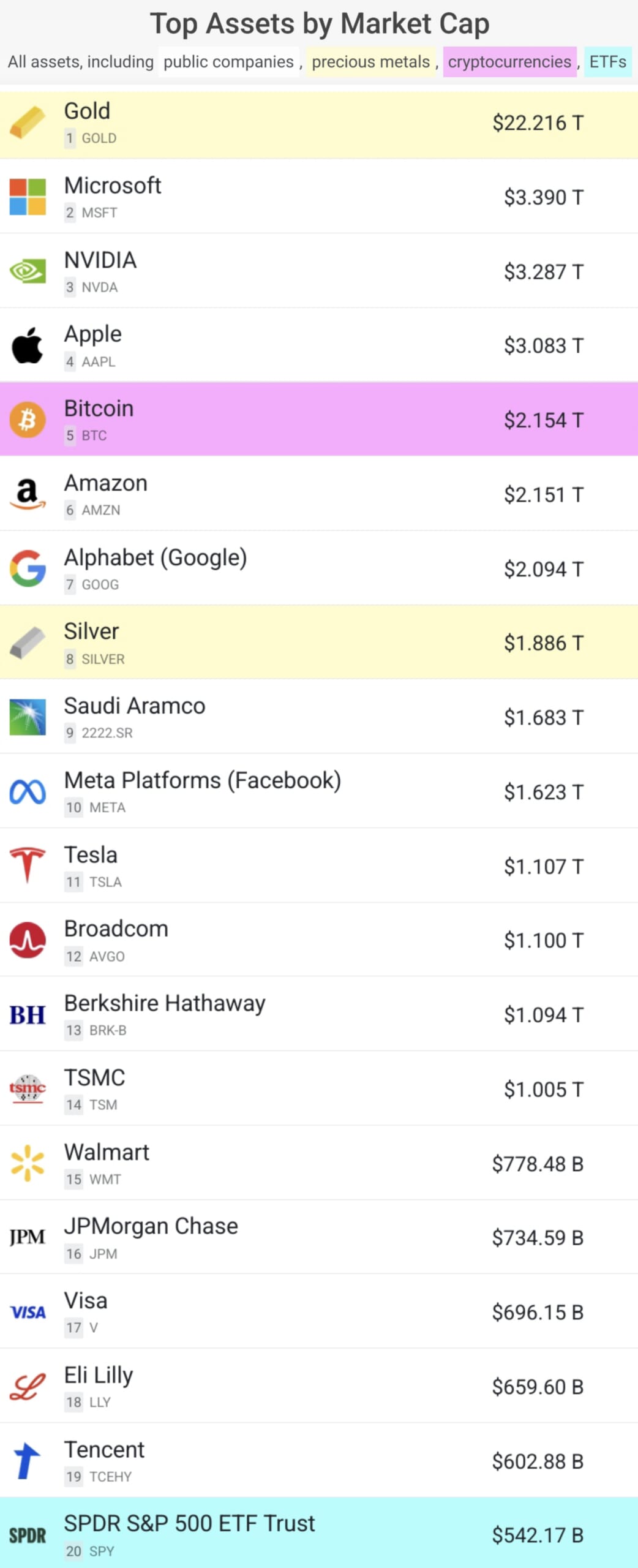This screenshot has height=1568, width=638.
Task: Open SPDR S&P 500 ETF Trust row
Action: 189,1524
